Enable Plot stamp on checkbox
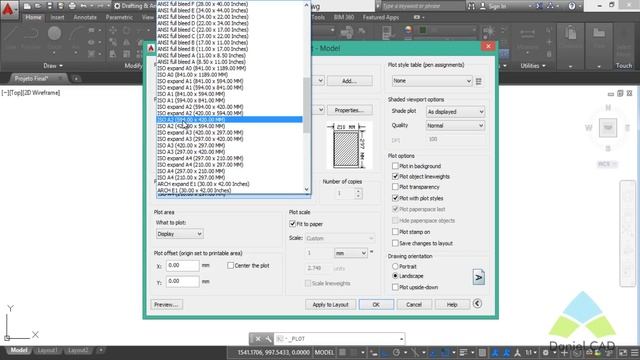This screenshot has width=640, height=360. click(395, 232)
